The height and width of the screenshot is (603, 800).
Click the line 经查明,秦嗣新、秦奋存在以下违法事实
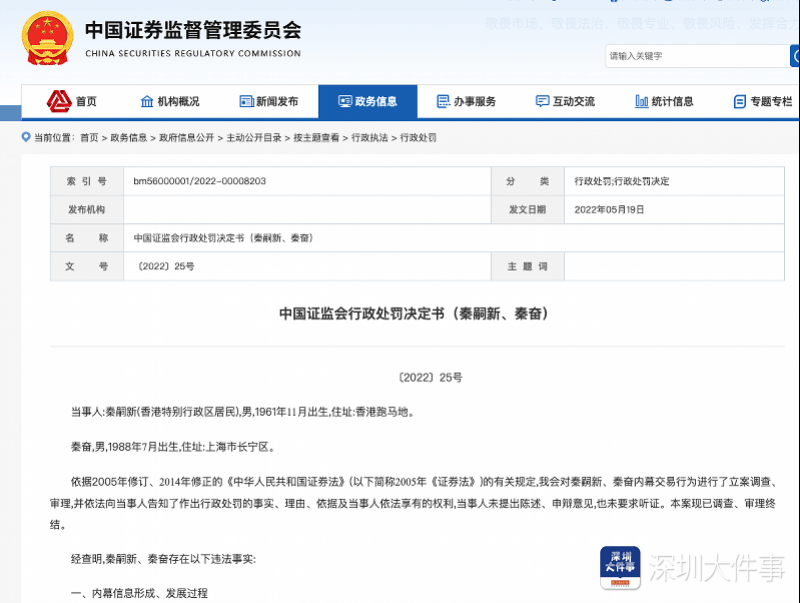[163, 559]
